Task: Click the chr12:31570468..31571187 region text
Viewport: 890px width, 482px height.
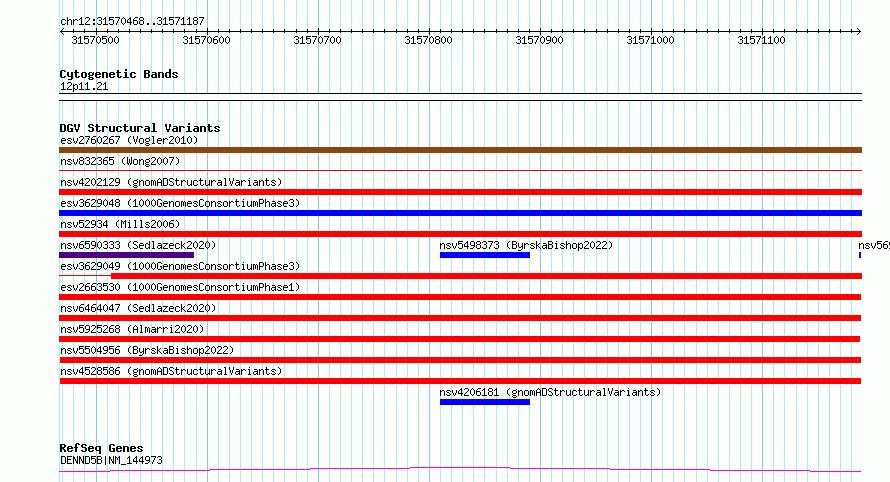Action: pos(132,21)
